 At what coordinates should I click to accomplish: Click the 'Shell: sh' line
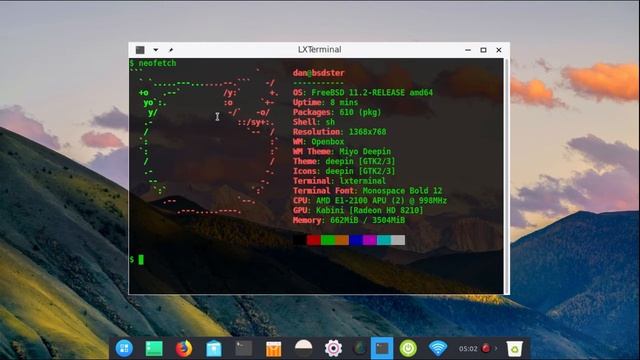[313, 122]
